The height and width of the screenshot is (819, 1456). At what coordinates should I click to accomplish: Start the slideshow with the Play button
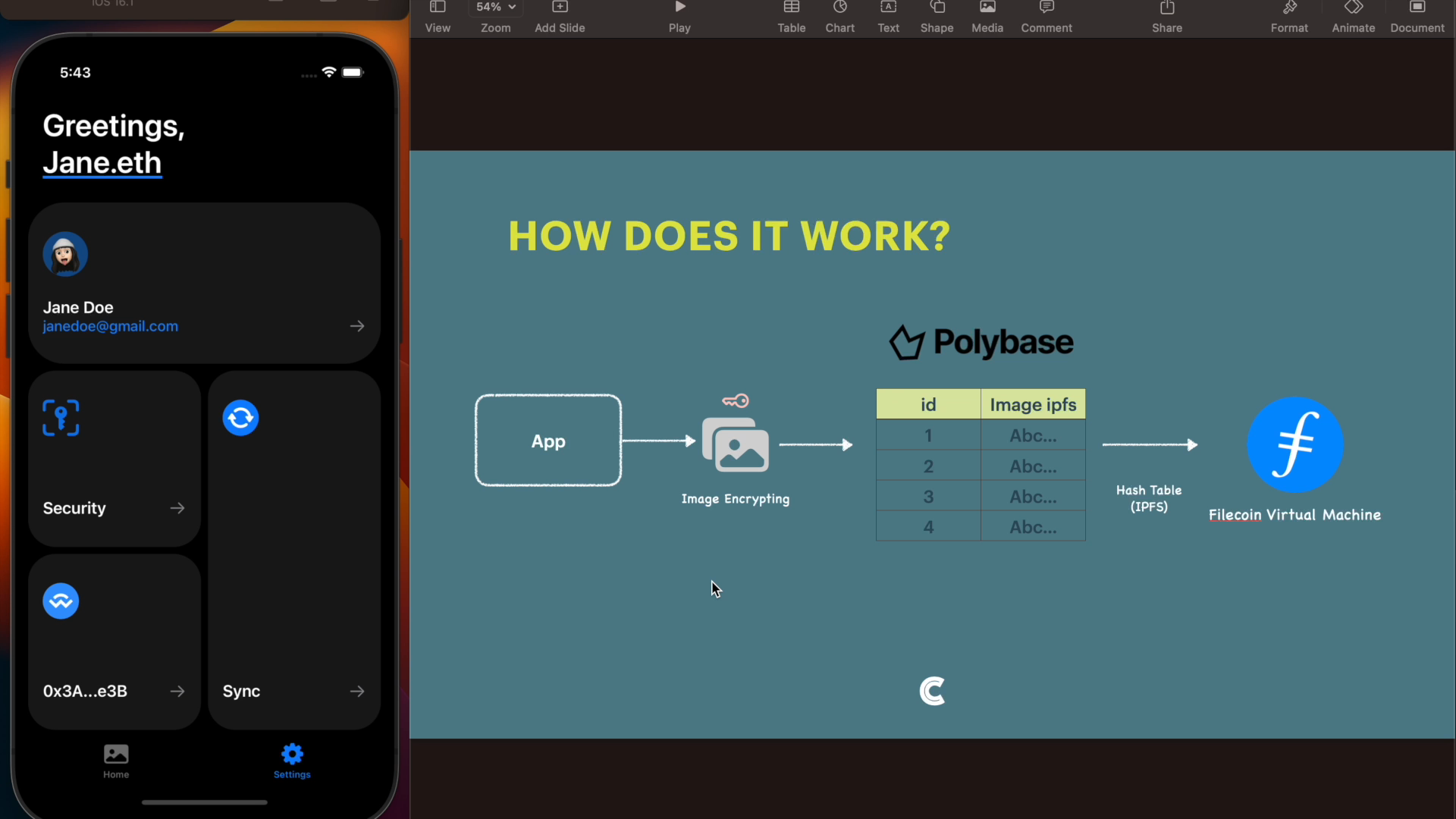[x=679, y=17]
